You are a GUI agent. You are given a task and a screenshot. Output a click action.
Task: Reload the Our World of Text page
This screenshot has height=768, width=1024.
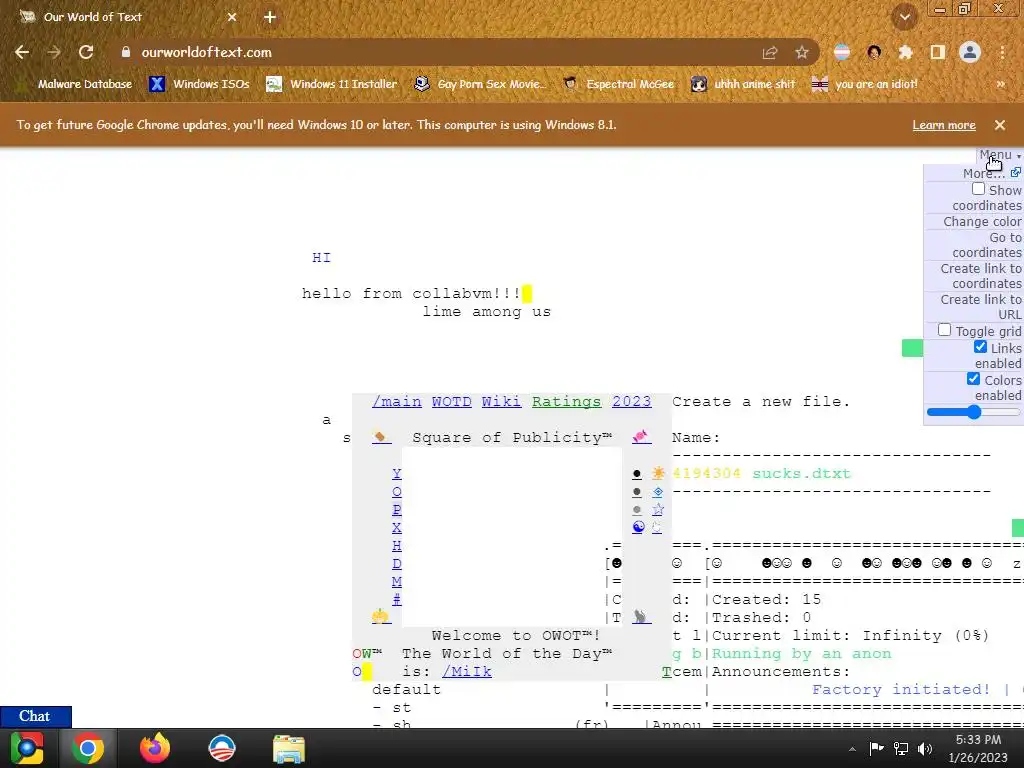[86, 52]
